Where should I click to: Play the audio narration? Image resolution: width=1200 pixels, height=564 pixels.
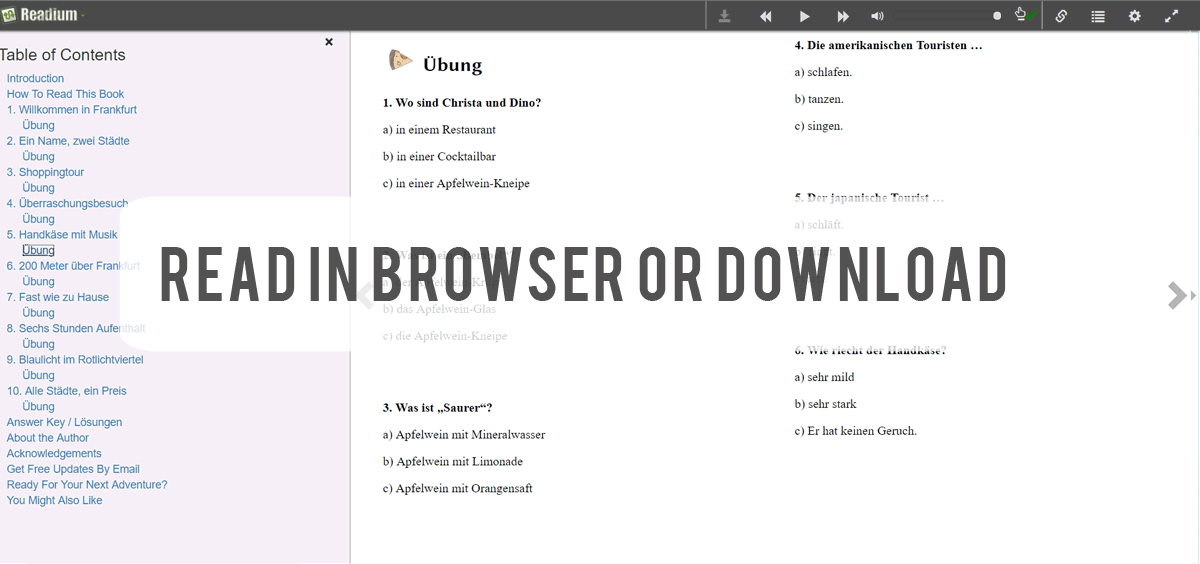click(x=804, y=16)
